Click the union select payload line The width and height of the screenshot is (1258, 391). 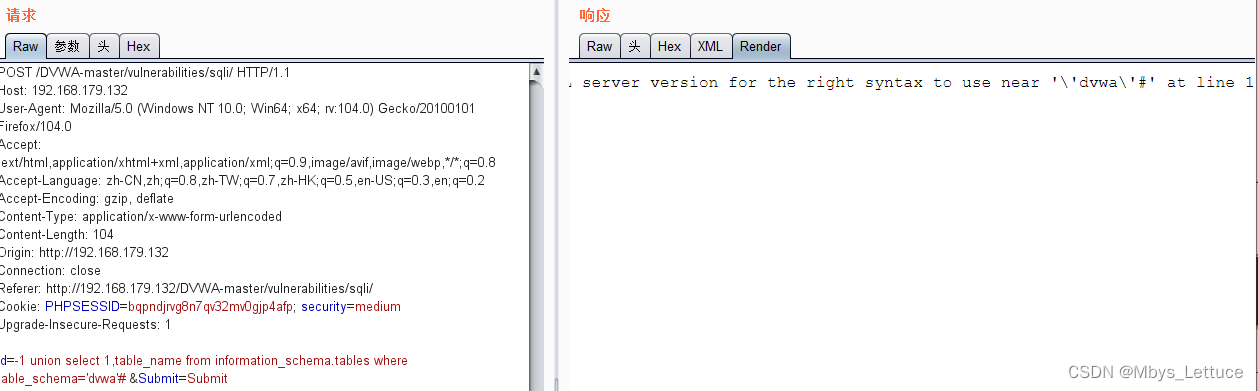pos(204,360)
